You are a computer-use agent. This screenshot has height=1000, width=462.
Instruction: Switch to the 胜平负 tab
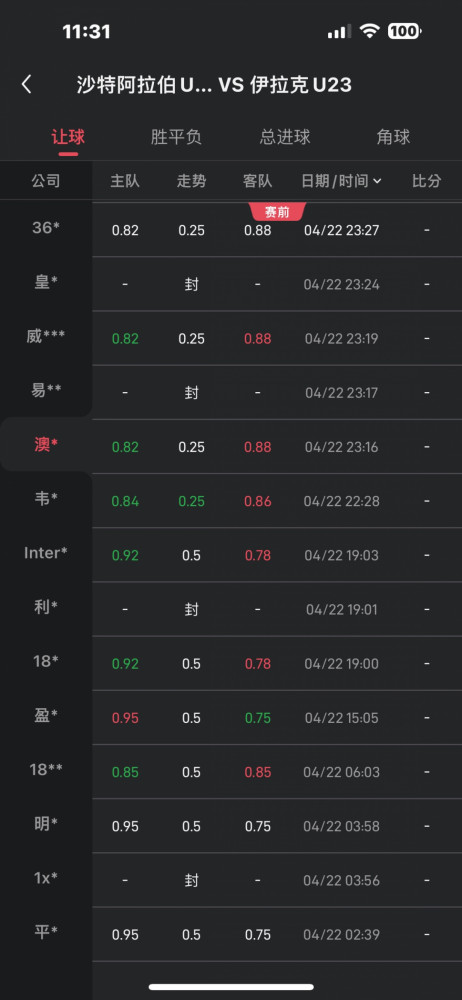[x=176, y=137]
